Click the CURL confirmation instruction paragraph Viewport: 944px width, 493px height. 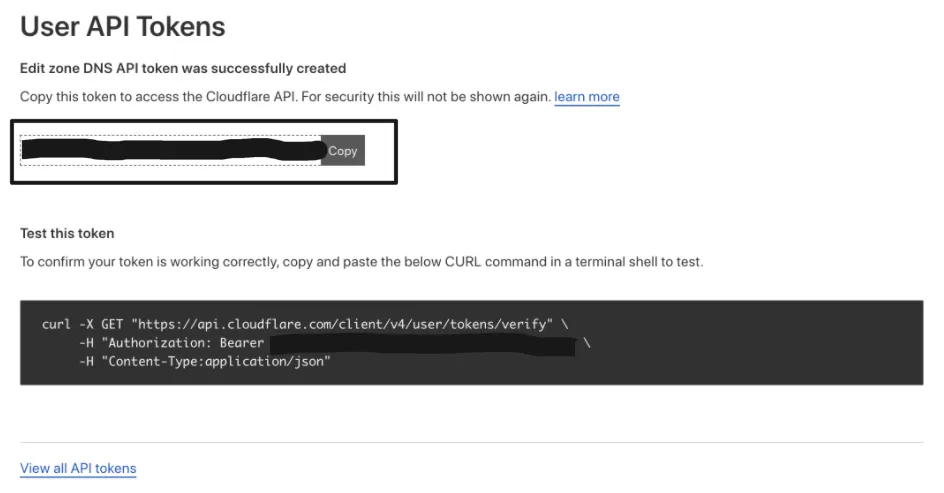362,262
